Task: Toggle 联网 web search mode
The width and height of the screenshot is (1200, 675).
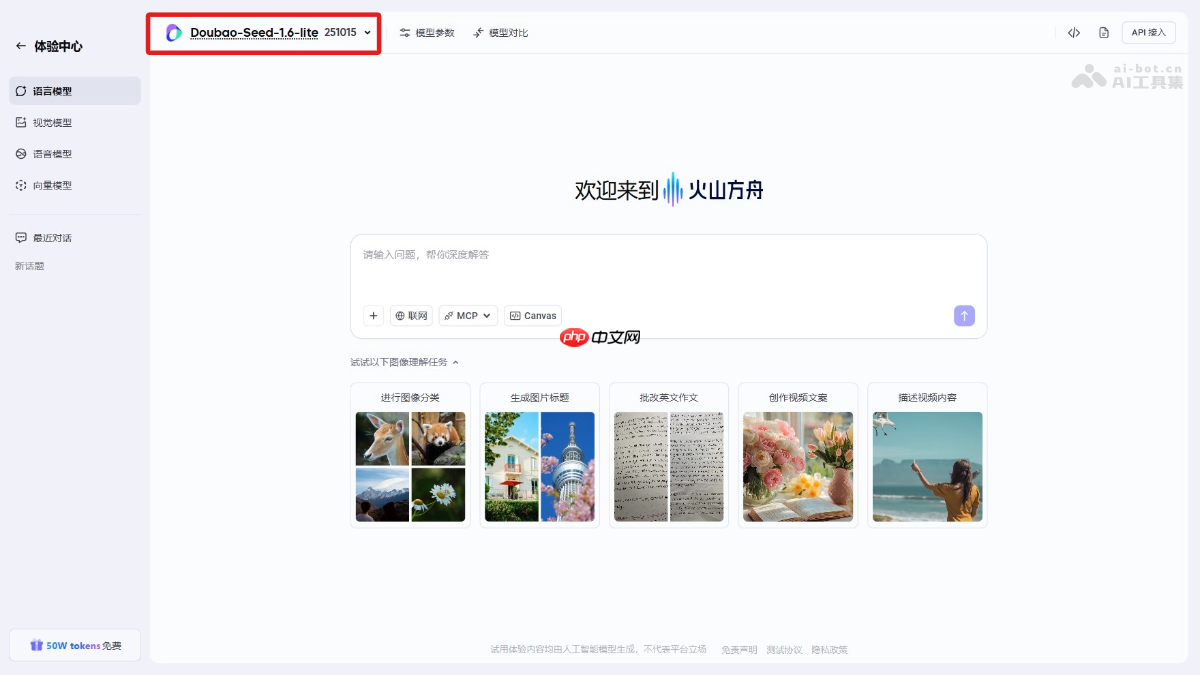Action: tap(410, 315)
